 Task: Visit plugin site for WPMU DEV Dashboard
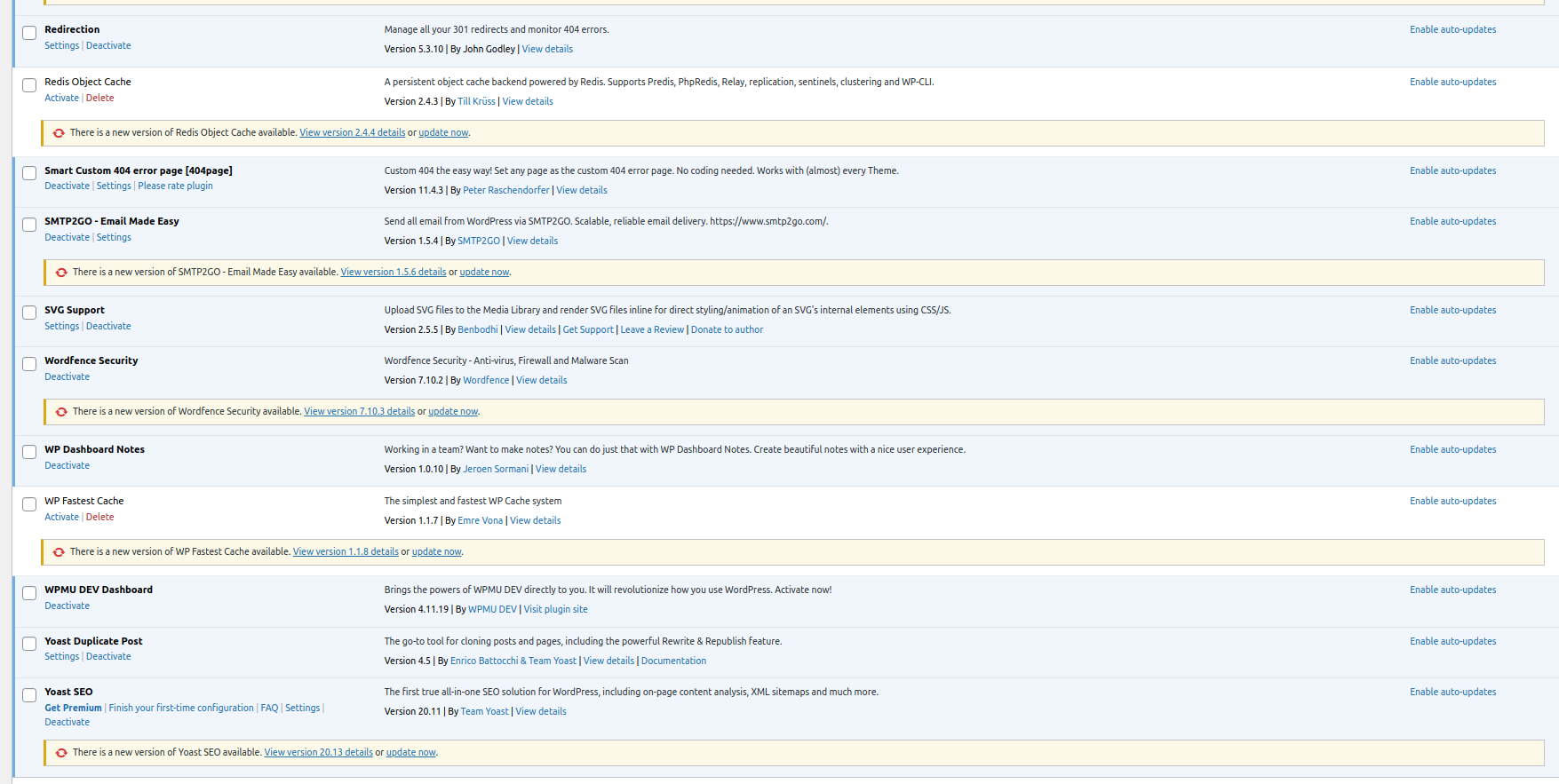tap(555, 609)
